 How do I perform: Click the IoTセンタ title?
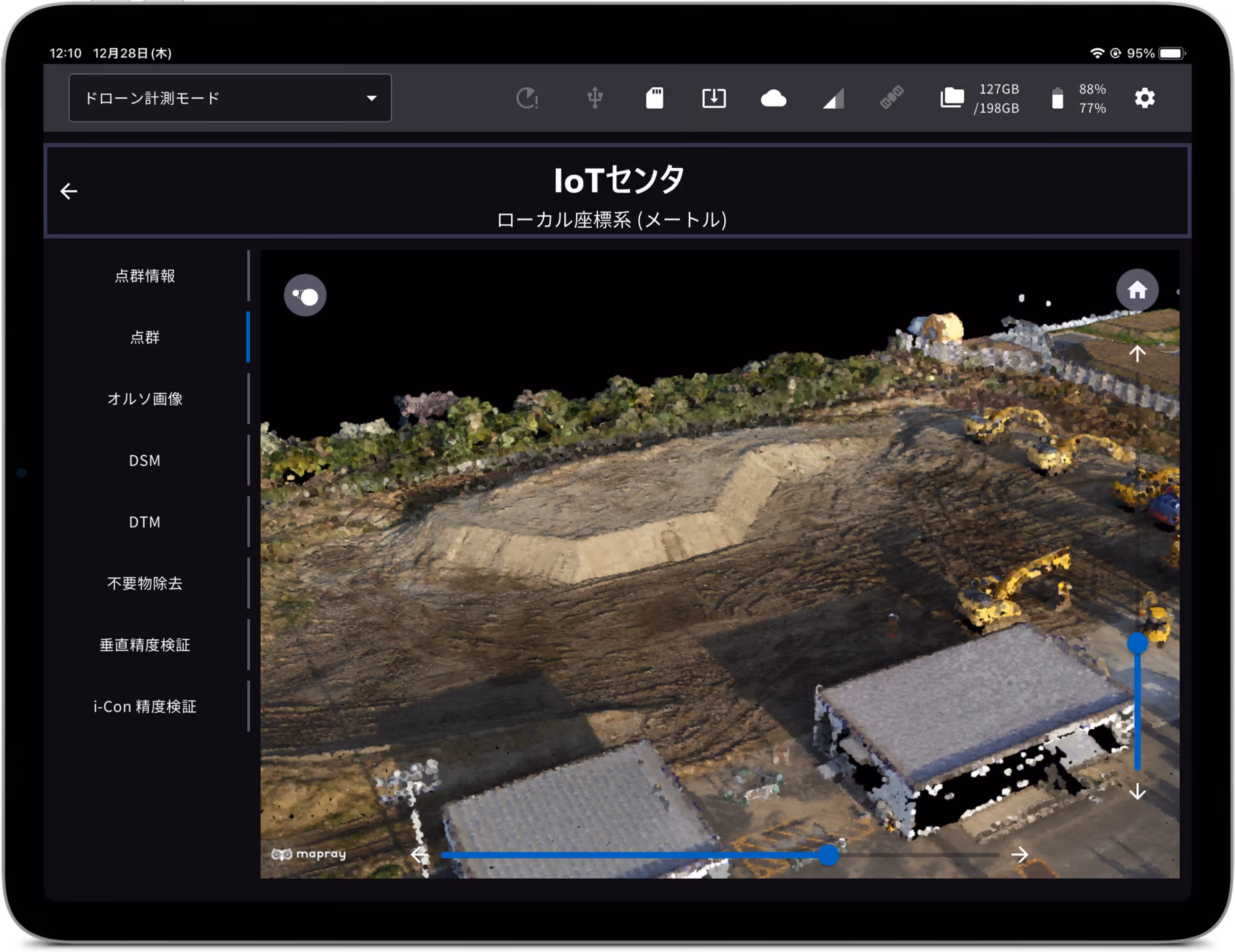pos(619,179)
